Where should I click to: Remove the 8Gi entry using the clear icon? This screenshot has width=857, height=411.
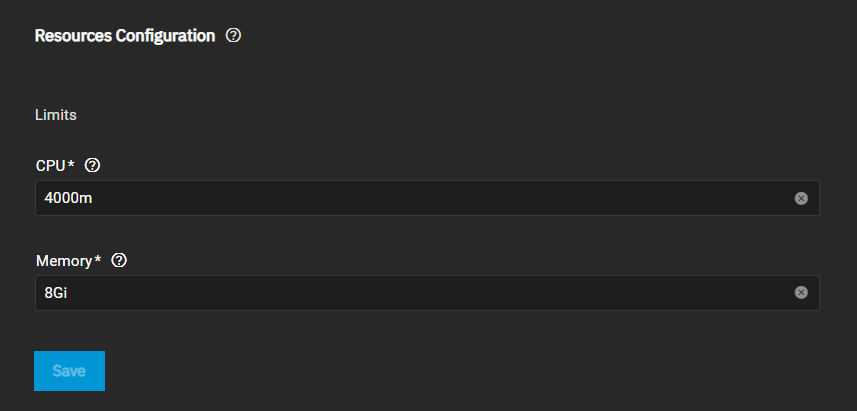[x=801, y=292]
